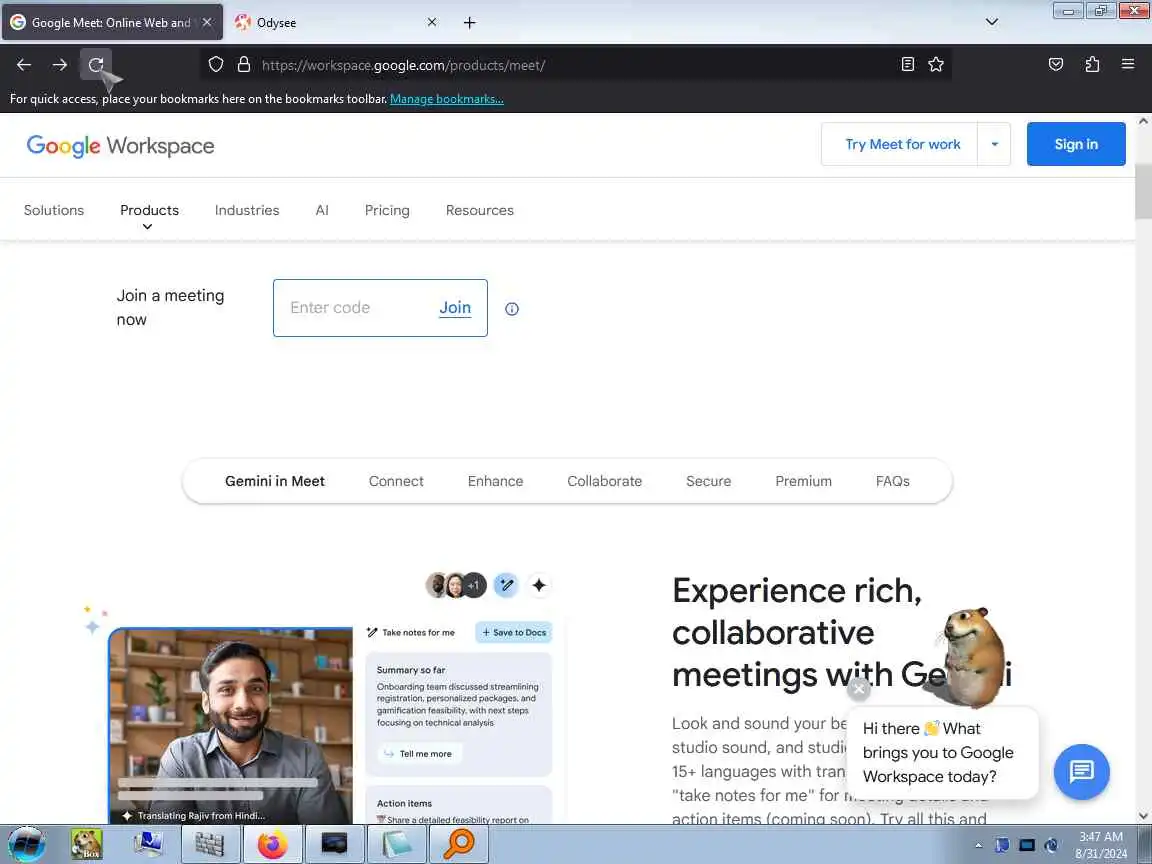Click the Sign in button
Viewport: 1152px width, 864px height.
click(1076, 144)
